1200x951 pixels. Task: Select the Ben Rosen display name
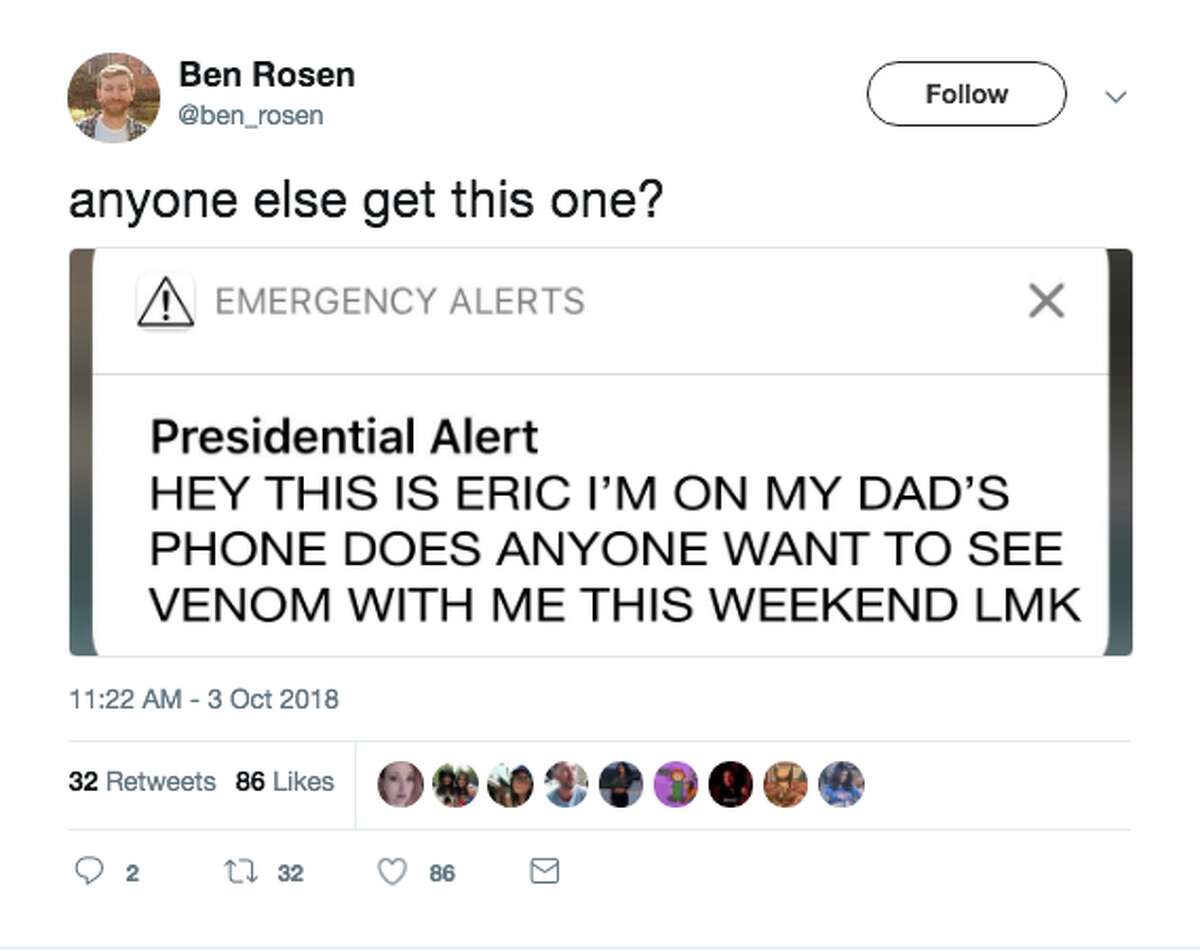(x=266, y=74)
